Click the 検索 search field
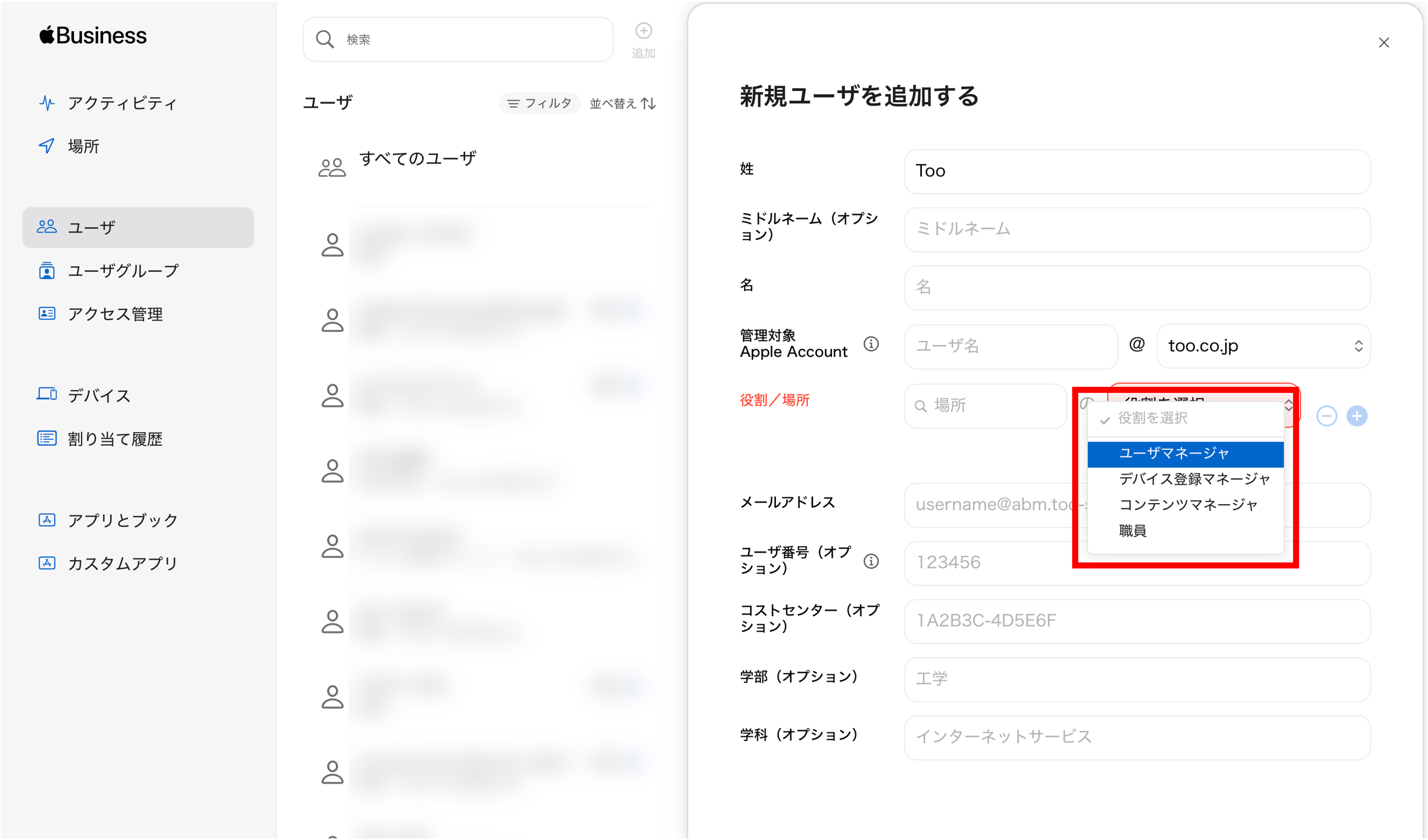Viewport: 1428px width, 840px height. tap(458, 39)
